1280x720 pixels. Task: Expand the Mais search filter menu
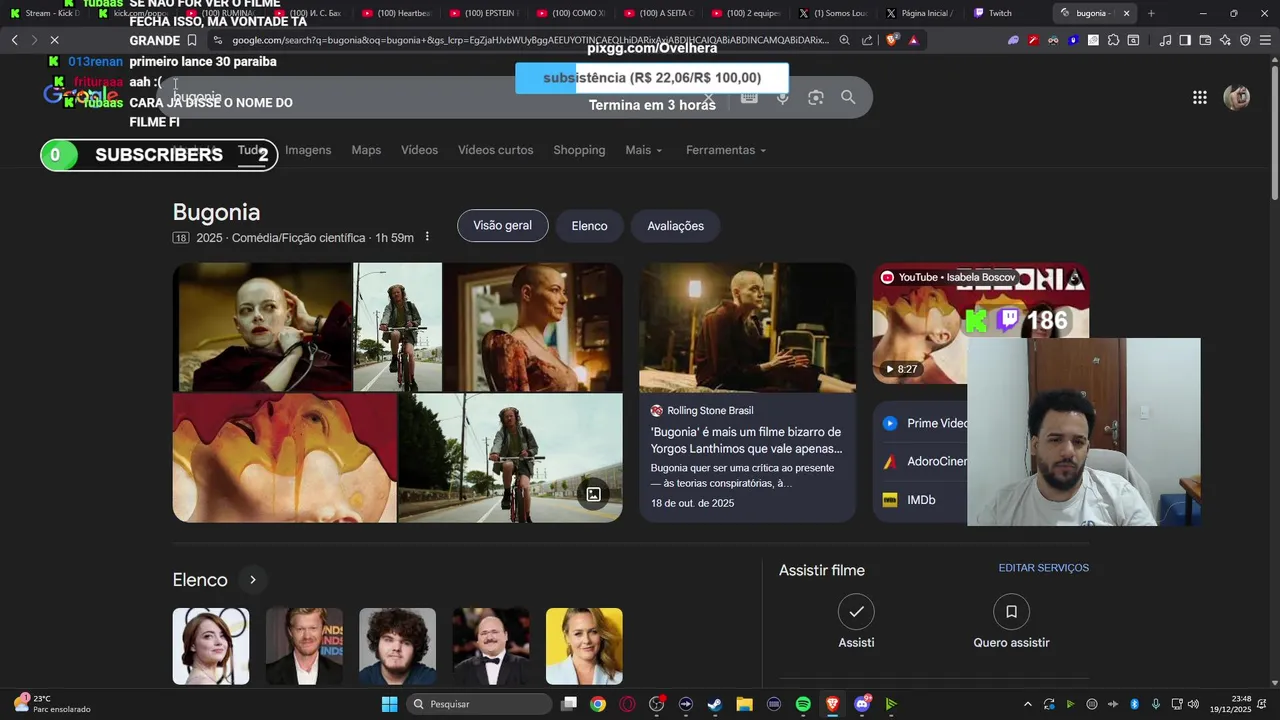pyautogui.click(x=644, y=150)
